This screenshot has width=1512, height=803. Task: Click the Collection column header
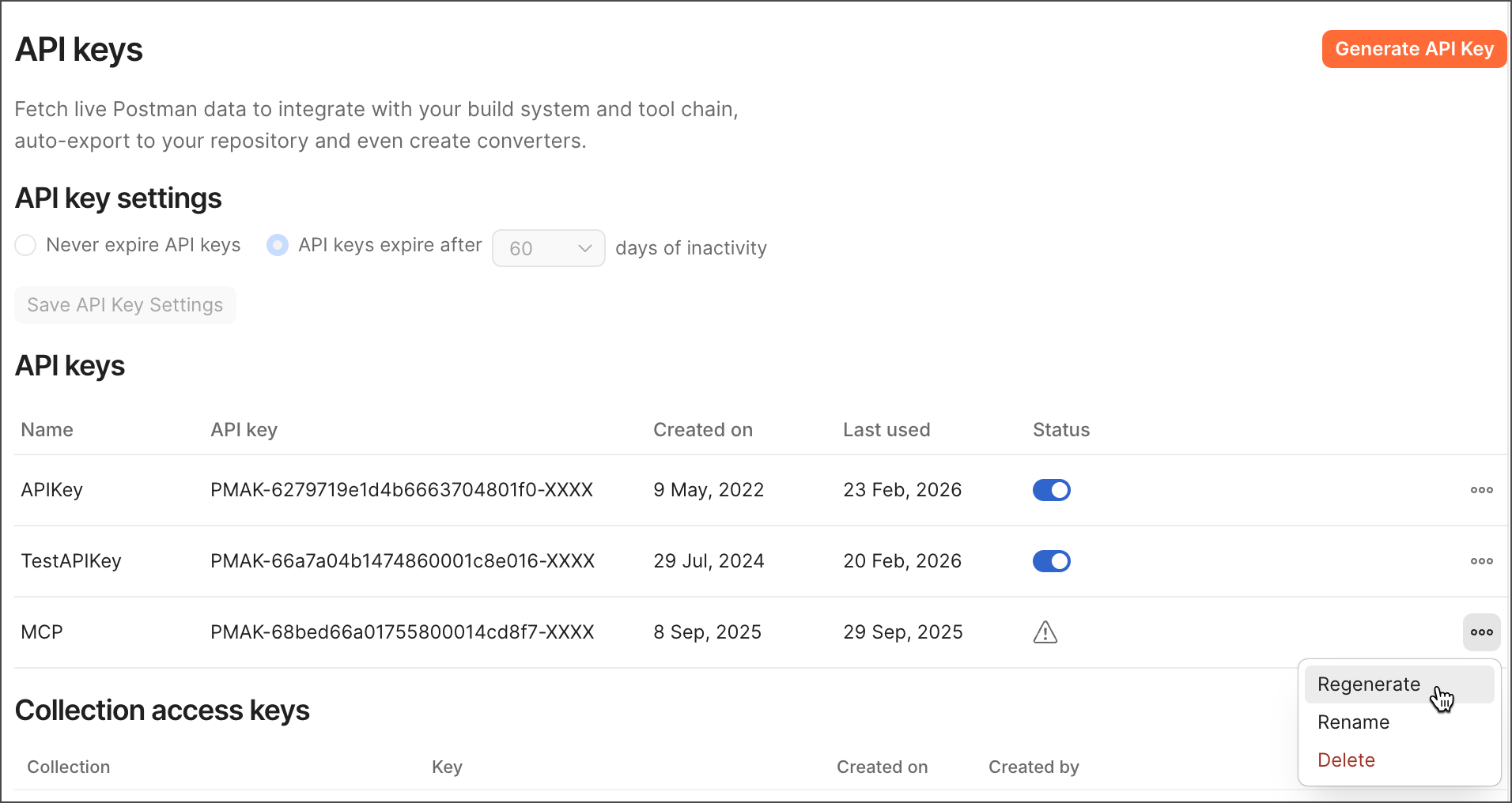[x=69, y=767]
